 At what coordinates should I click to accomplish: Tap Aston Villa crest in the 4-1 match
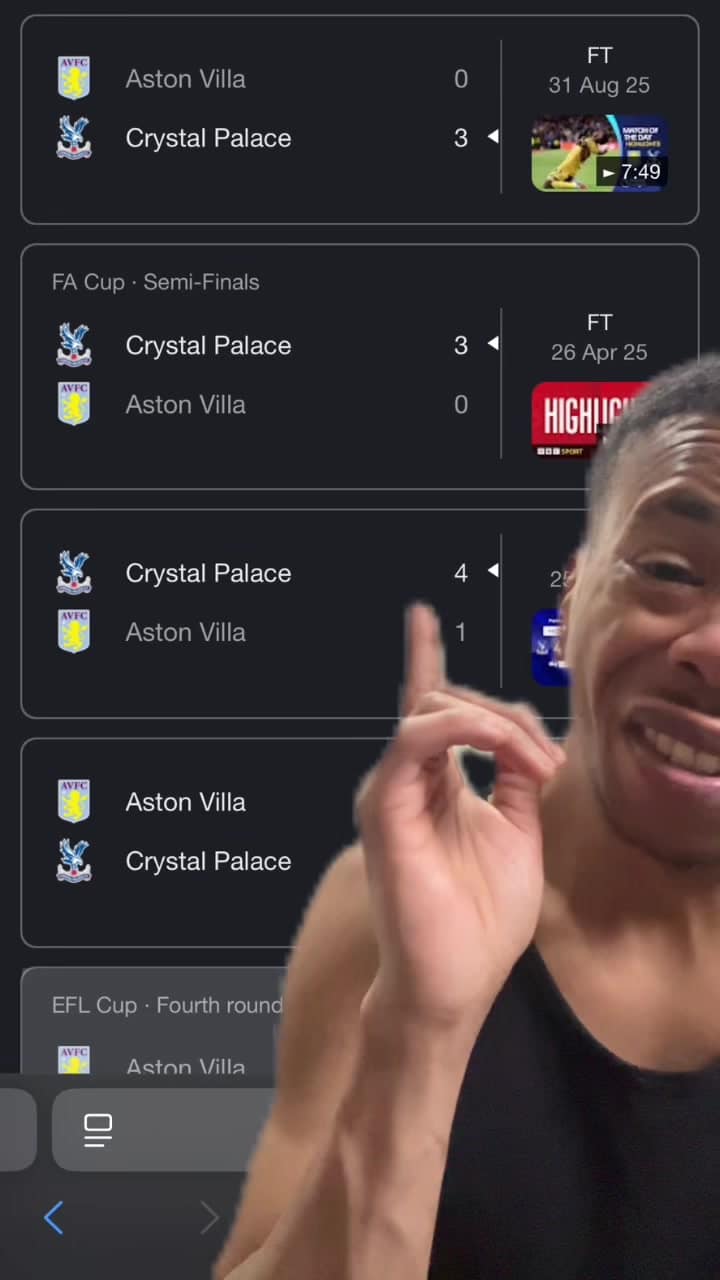(73, 632)
